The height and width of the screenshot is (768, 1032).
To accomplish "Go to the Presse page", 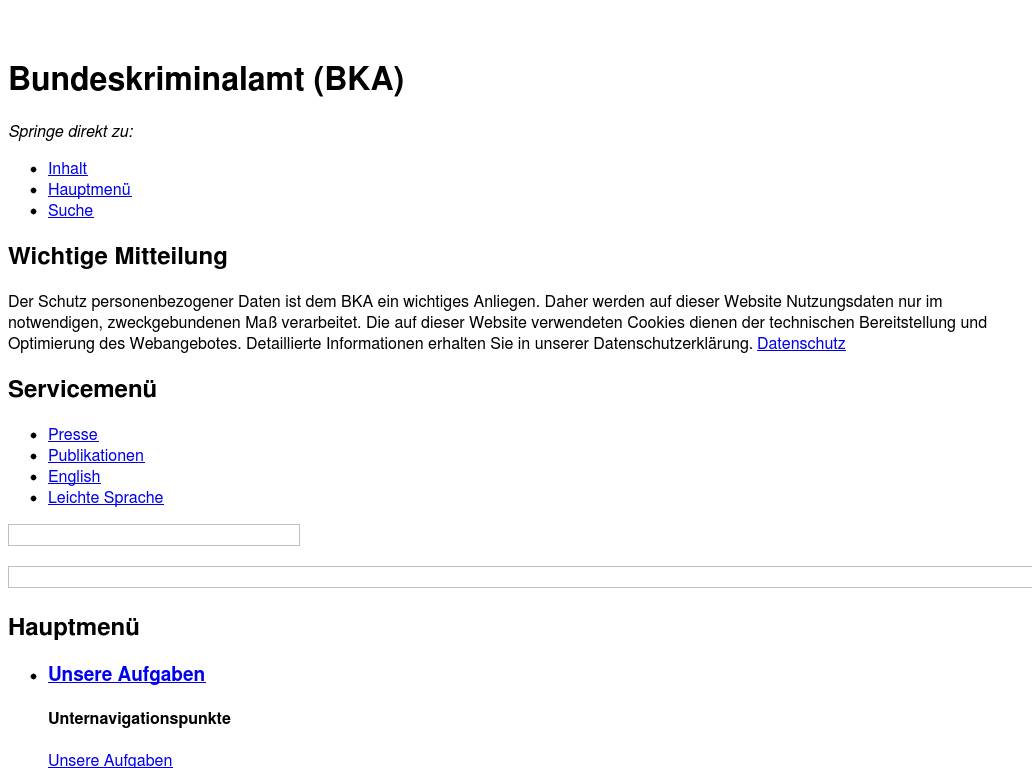I will click(x=72, y=434).
